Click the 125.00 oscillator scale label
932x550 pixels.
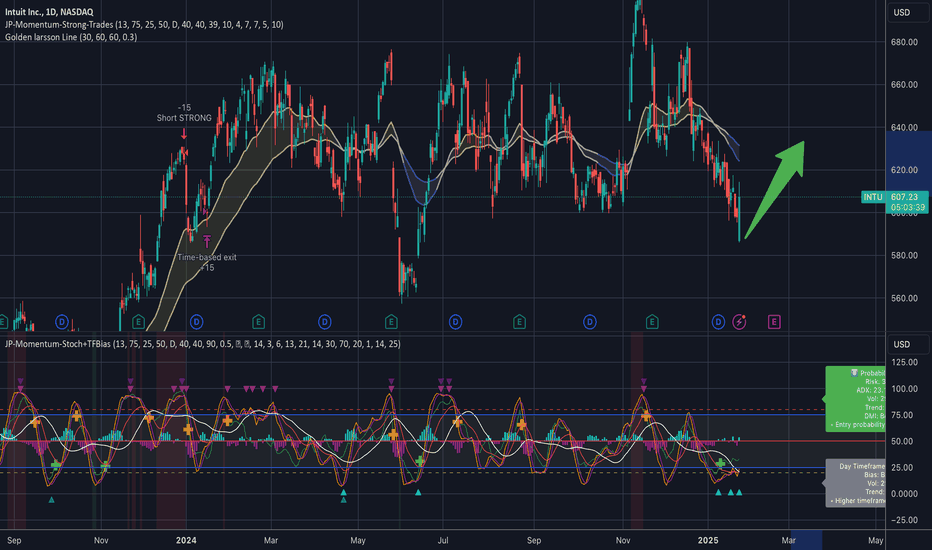(x=904, y=362)
